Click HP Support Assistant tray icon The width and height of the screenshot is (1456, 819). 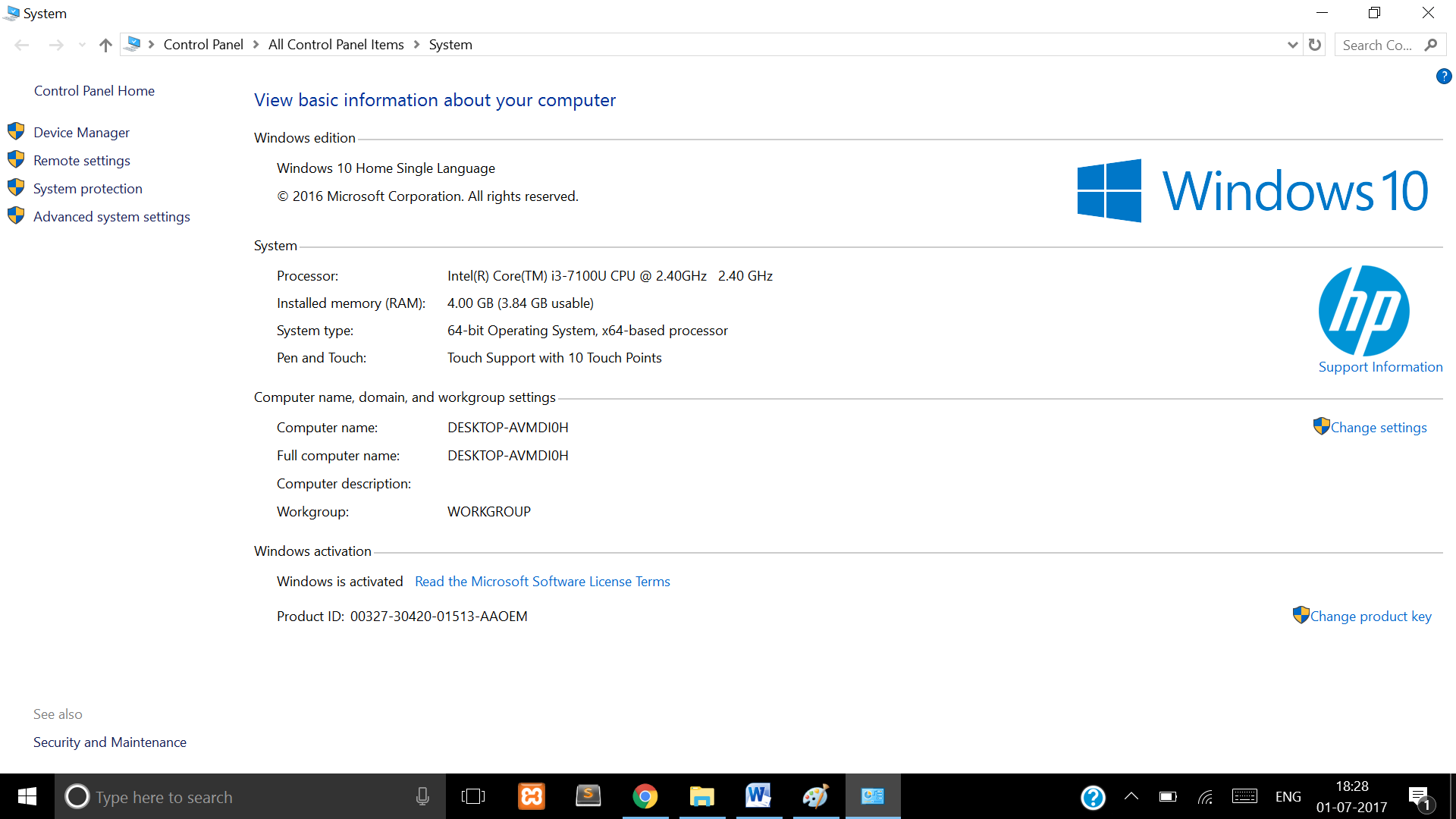(1093, 797)
